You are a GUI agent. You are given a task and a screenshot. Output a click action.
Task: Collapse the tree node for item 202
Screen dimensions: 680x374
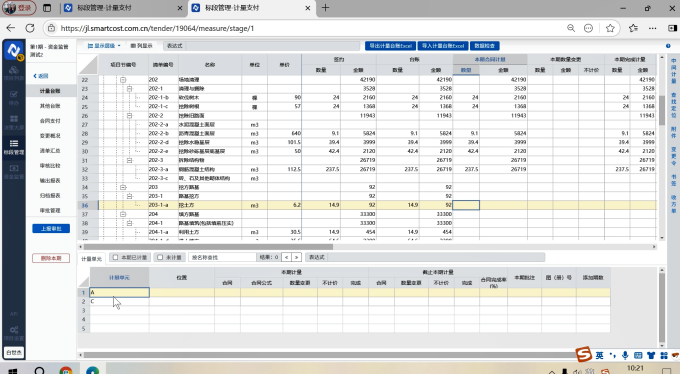(123, 80)
